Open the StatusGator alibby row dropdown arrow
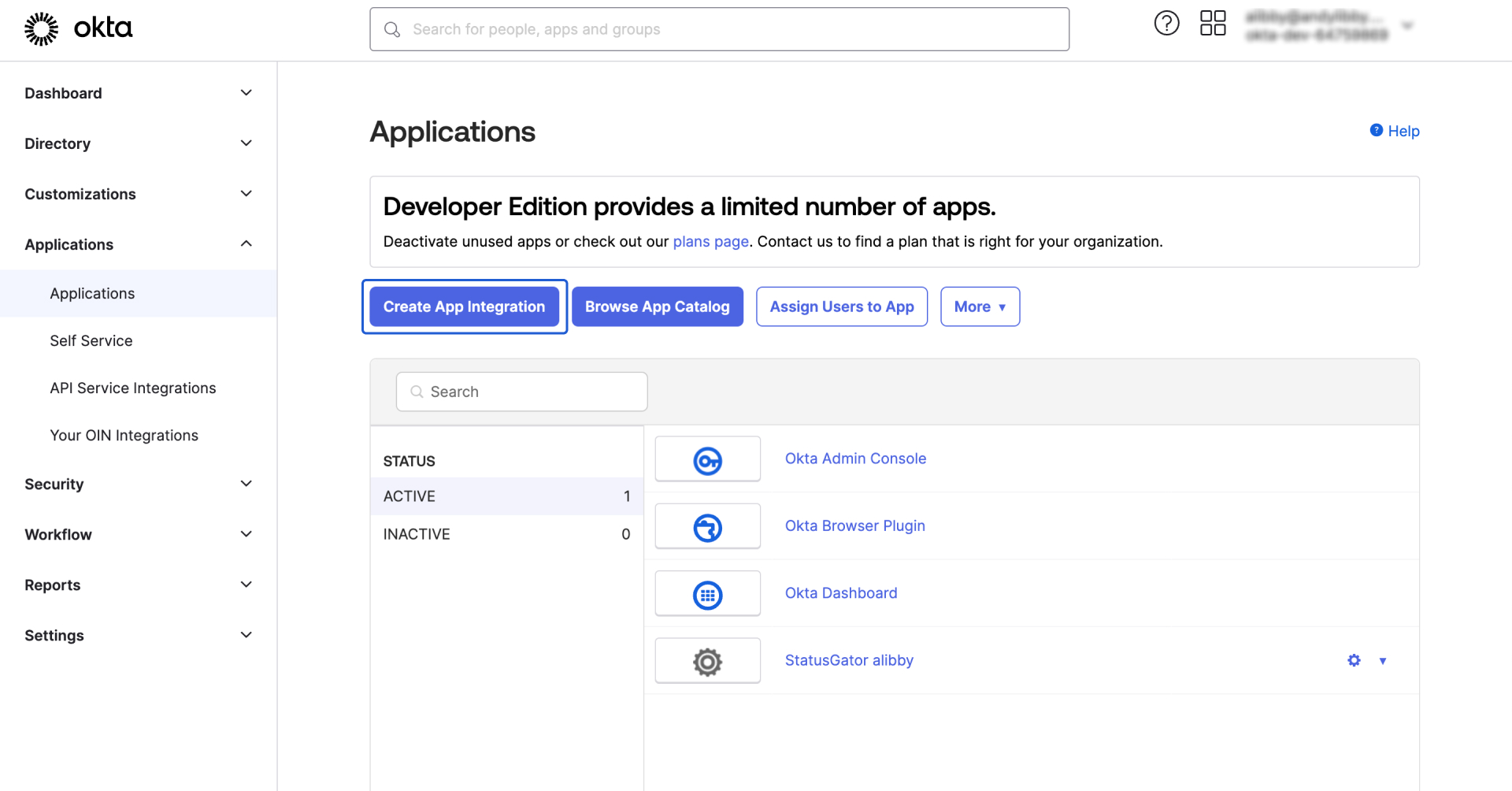This screenshot has width=1512, height=791. pos(1382,661)
